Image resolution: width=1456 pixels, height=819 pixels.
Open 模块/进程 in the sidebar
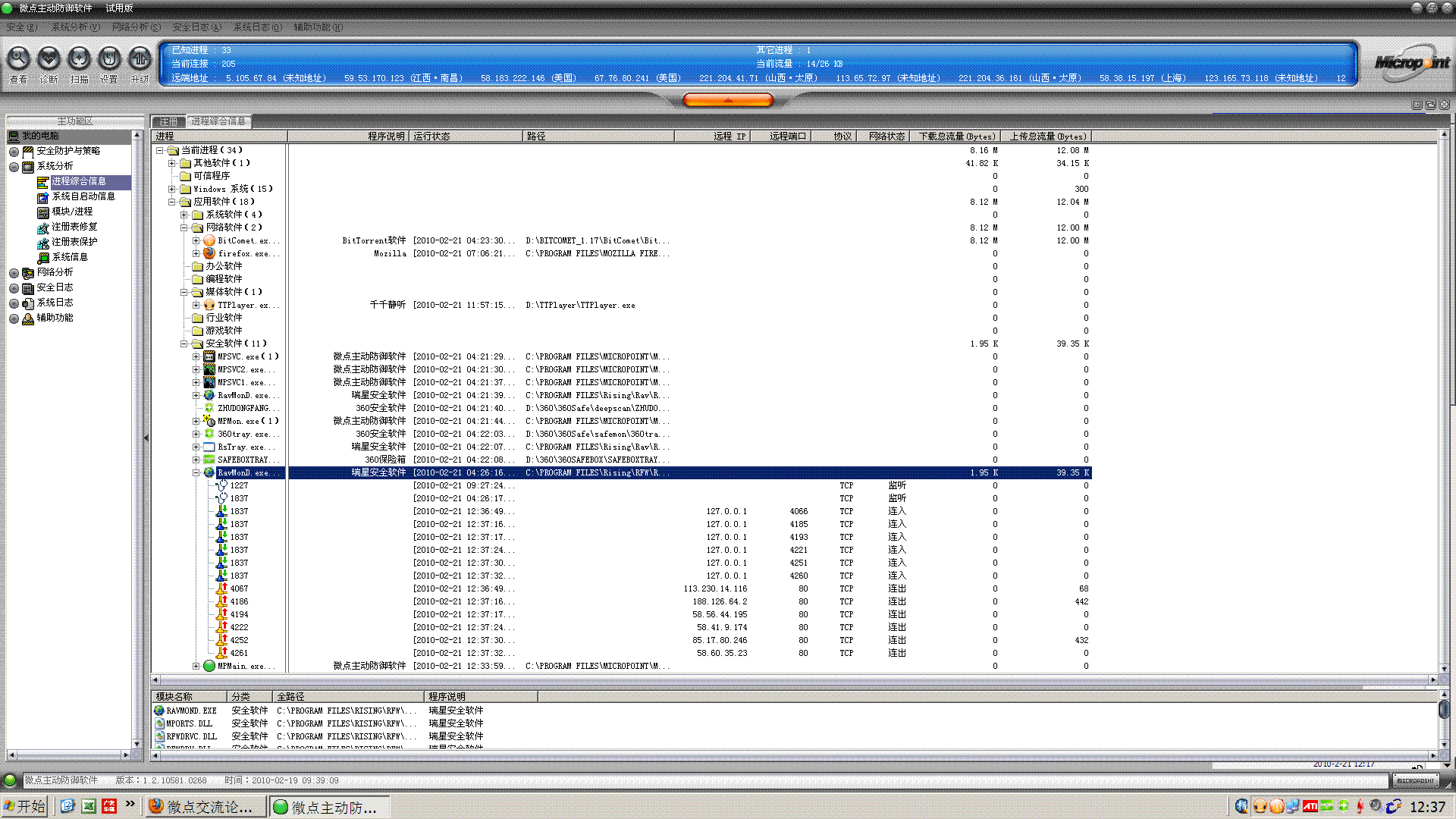coord(72,212)
